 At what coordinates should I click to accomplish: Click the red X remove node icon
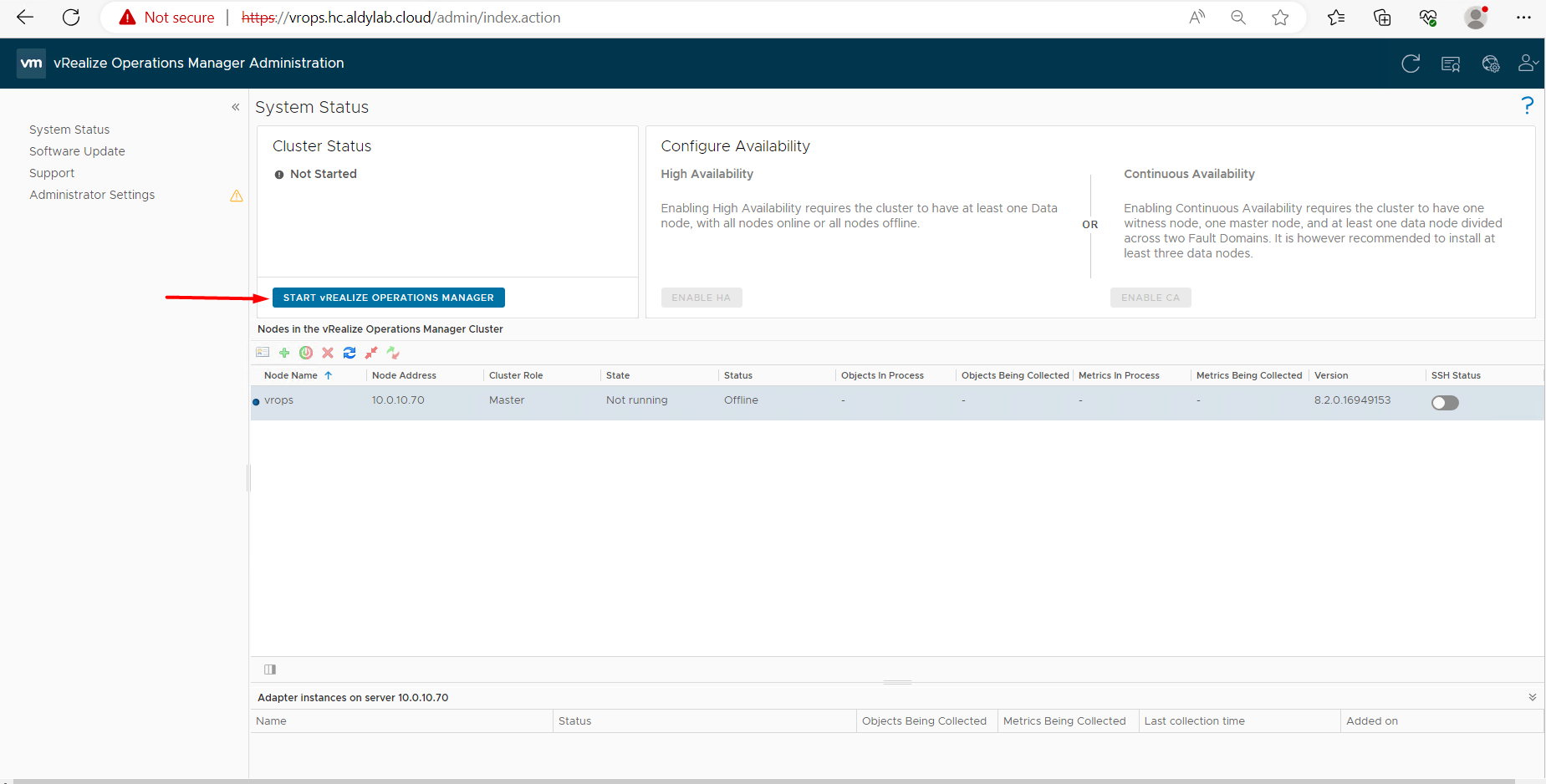pyautogui.click(x=328, y=353)
